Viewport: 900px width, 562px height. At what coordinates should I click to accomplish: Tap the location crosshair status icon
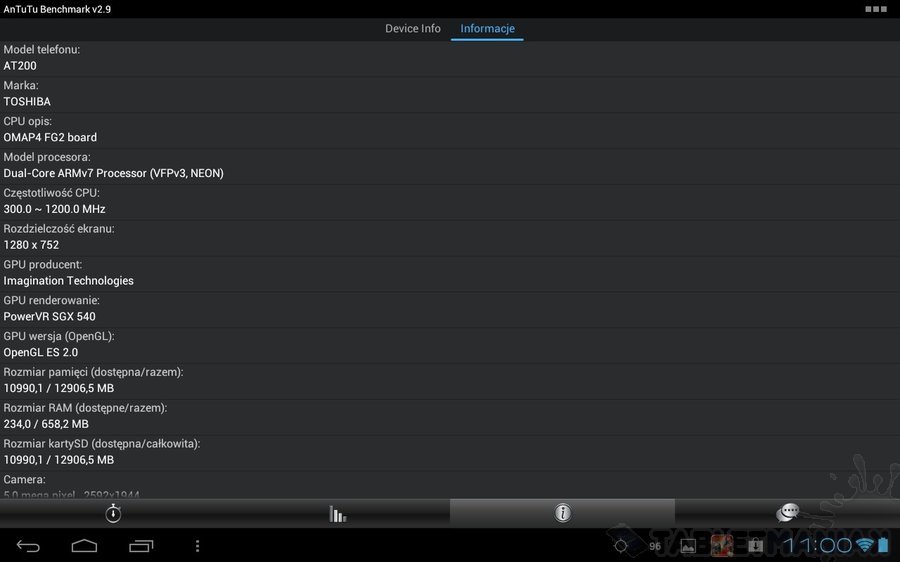(620, 545)
